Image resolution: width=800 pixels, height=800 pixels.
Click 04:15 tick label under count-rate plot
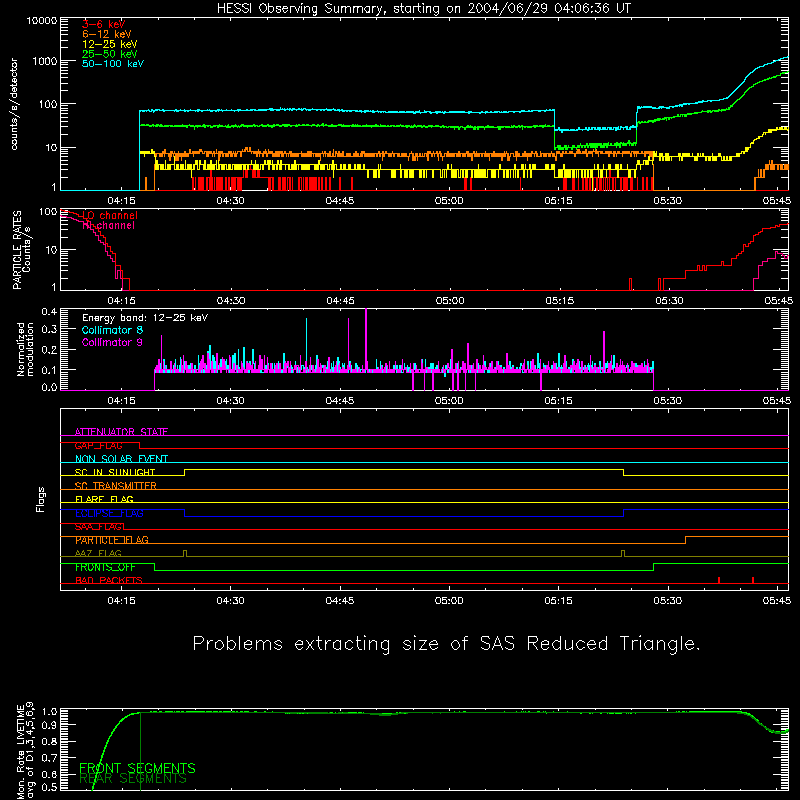pos(121,201)
